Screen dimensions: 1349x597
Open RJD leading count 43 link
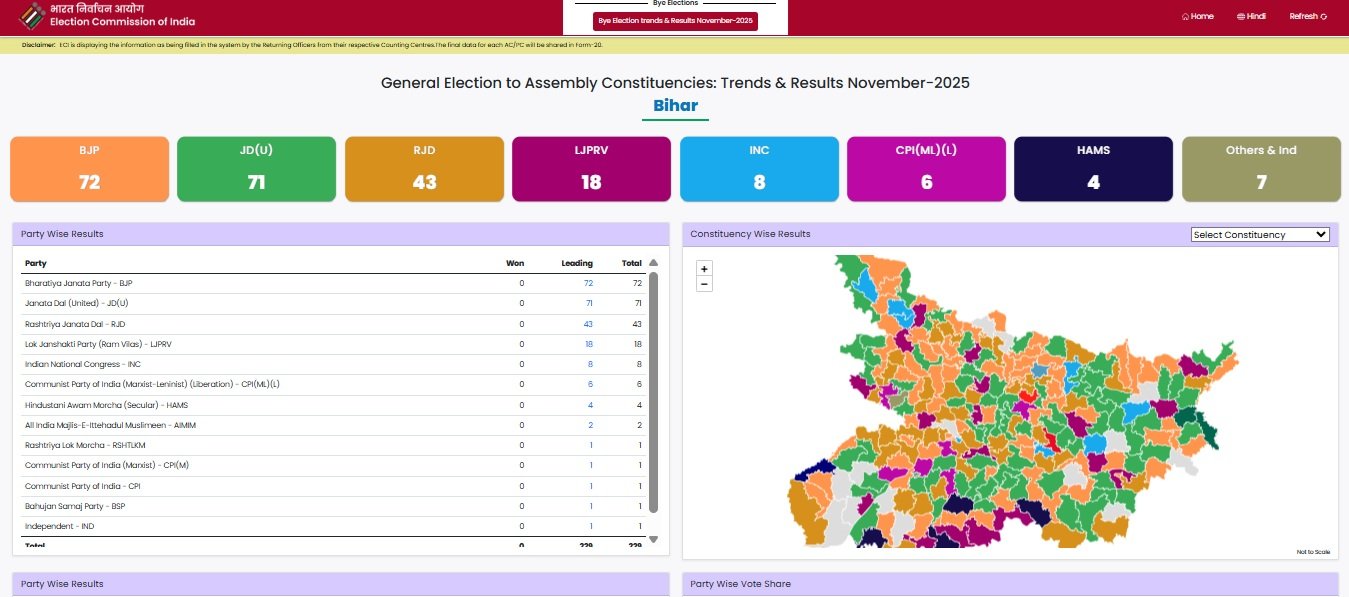tap(588, 324)
